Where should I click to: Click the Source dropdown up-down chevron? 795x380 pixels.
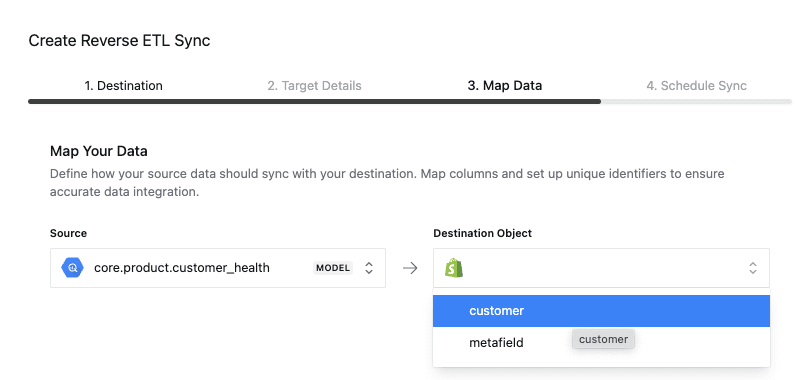(369, 268)
